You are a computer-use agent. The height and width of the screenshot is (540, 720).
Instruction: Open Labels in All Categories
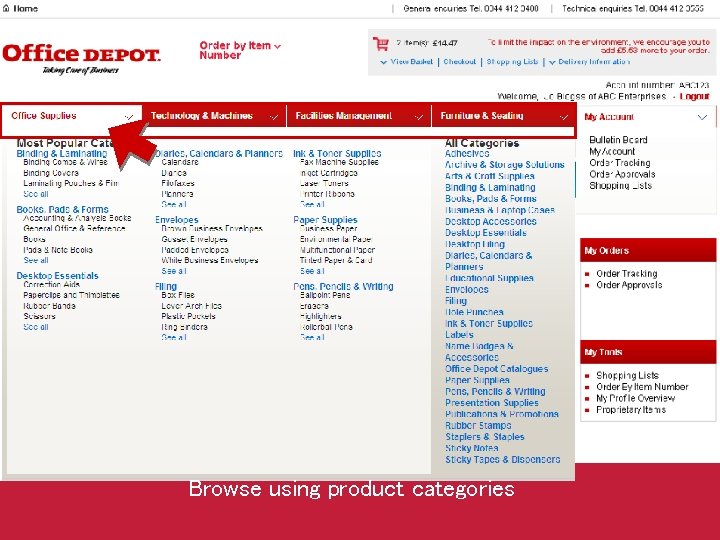(459, 335)
